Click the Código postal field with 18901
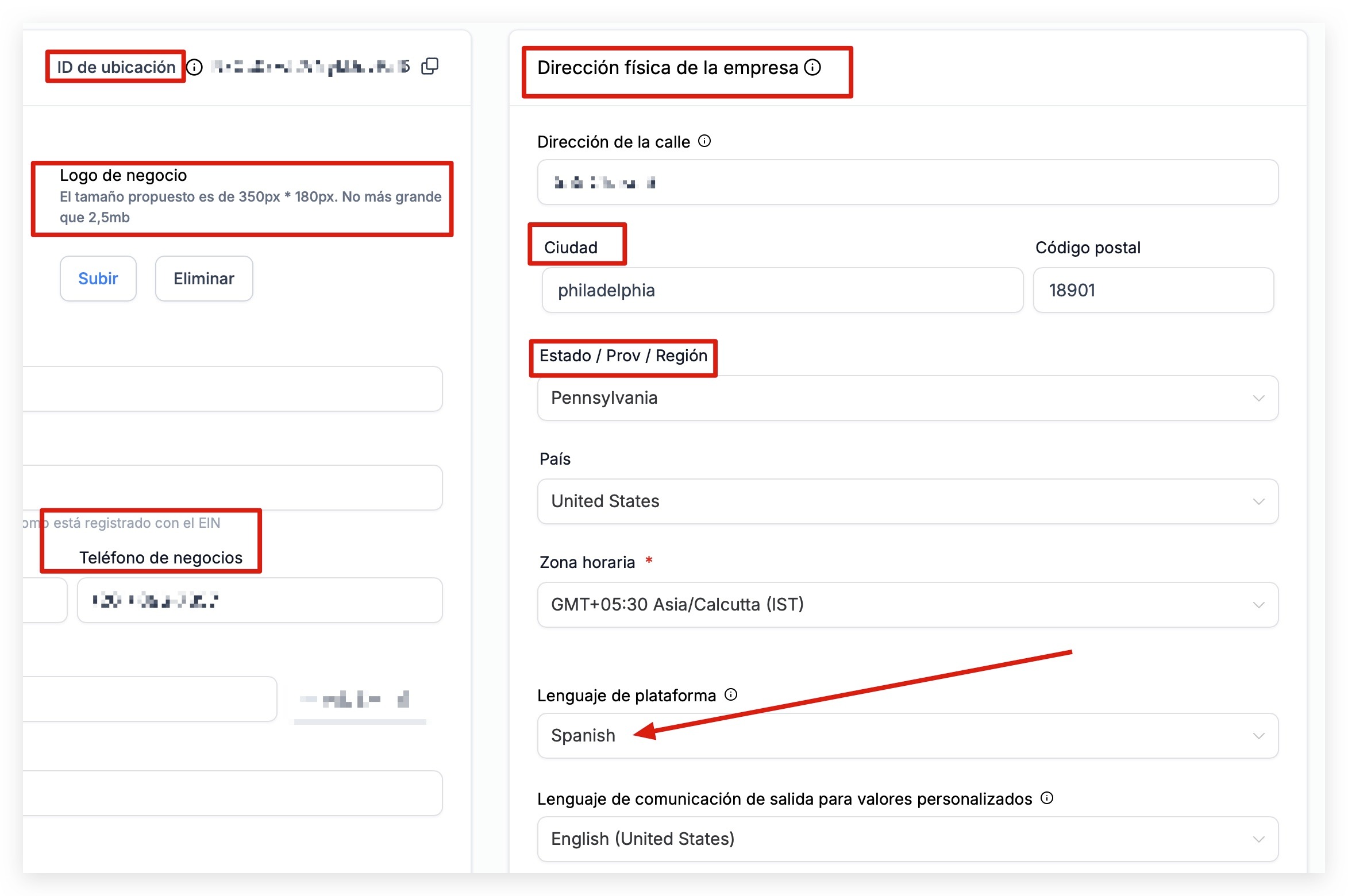The image size is (1348, 896). [1153, 291]
